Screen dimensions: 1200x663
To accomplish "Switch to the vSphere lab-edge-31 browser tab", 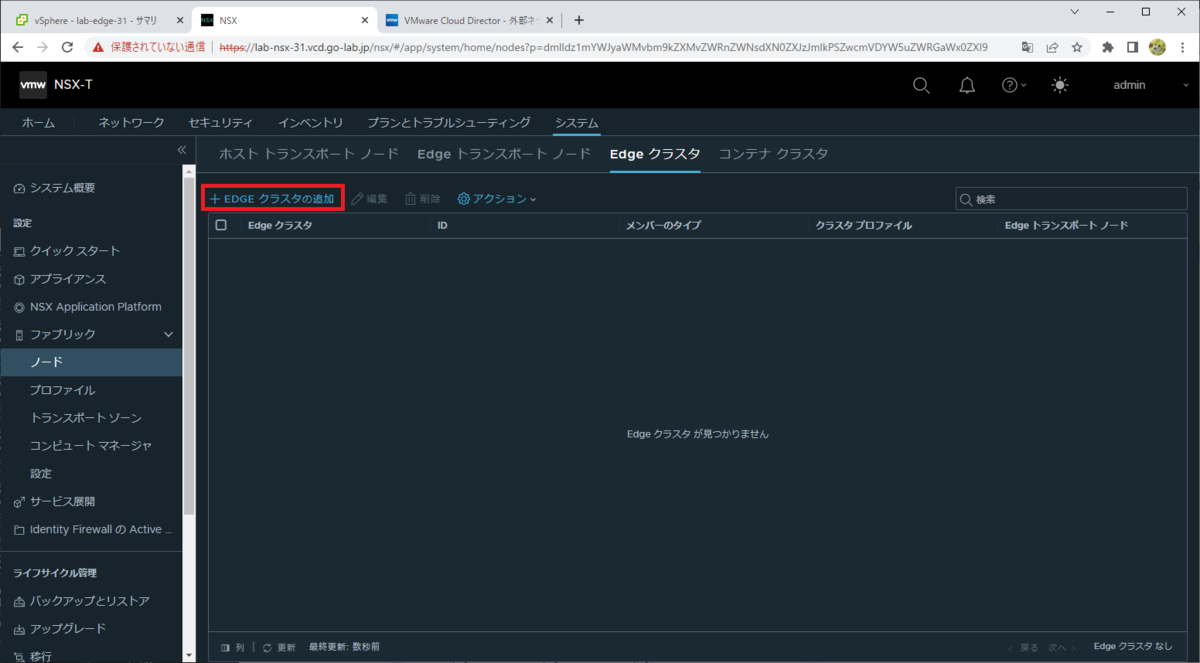I will [x=95, y=20].
